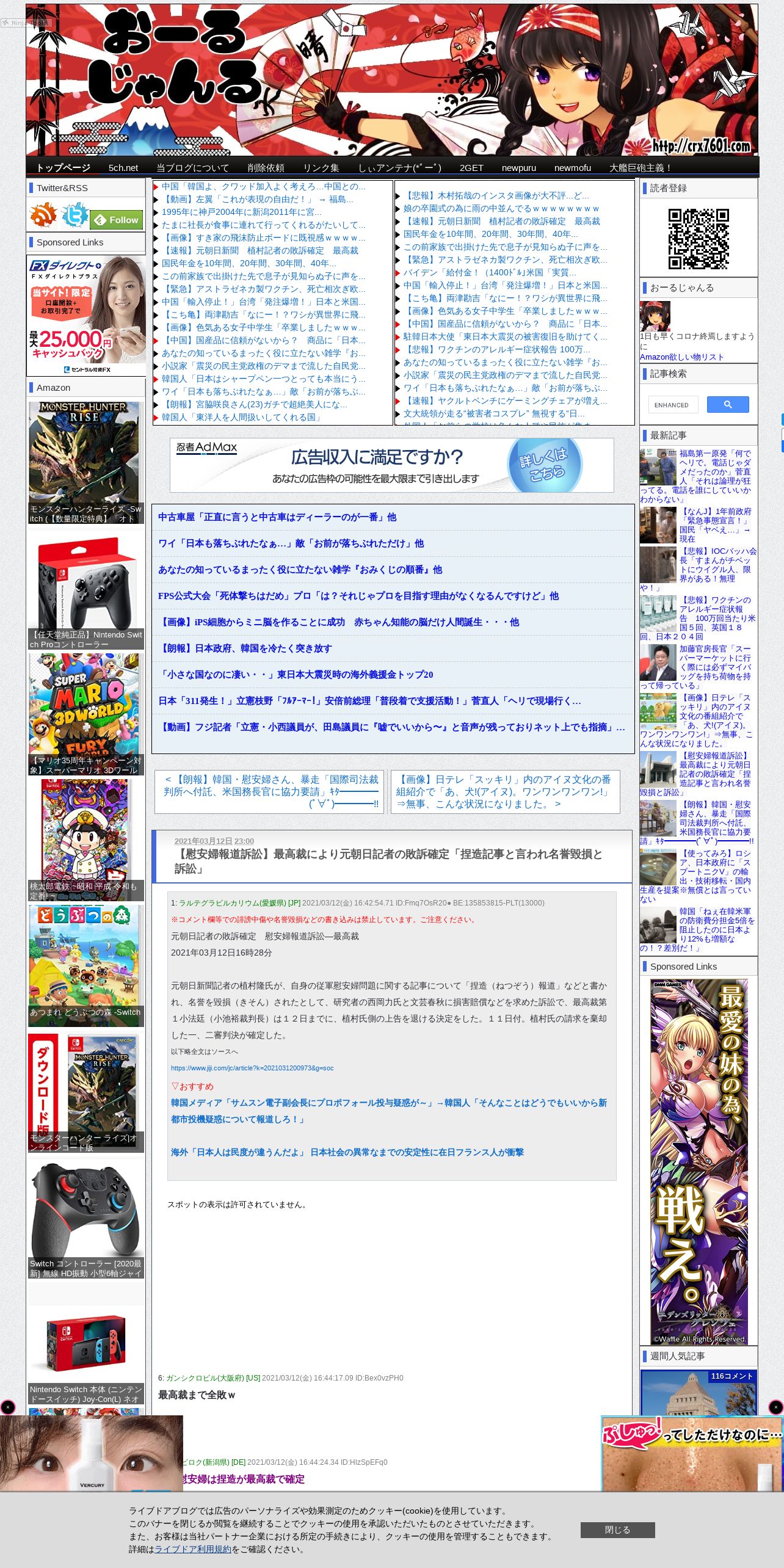The height and width of the screenshot is (1568, 784).
Task: Click the search magnifier button
Action: (727, 404)
